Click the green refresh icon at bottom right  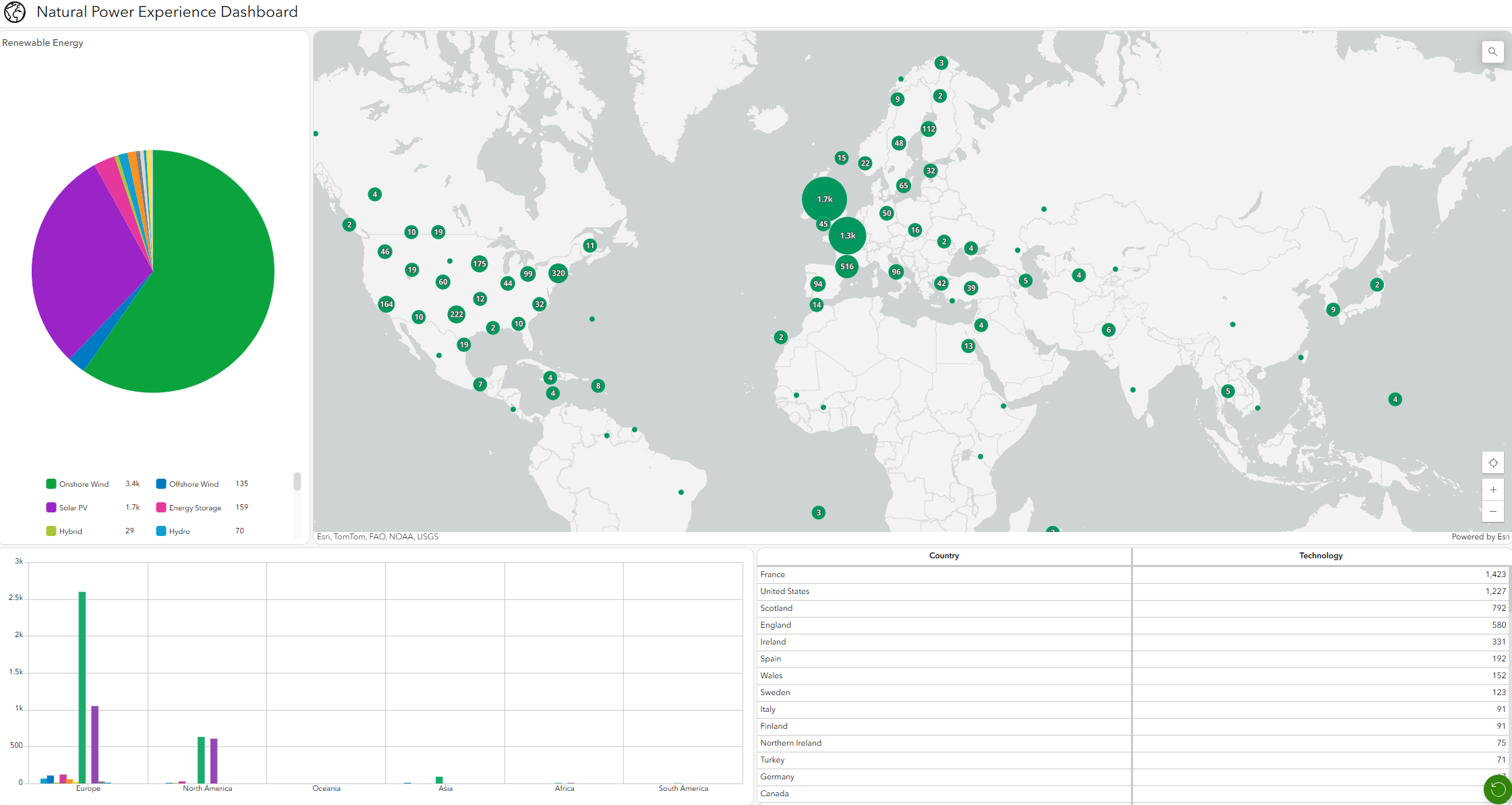pos(1497,789)
